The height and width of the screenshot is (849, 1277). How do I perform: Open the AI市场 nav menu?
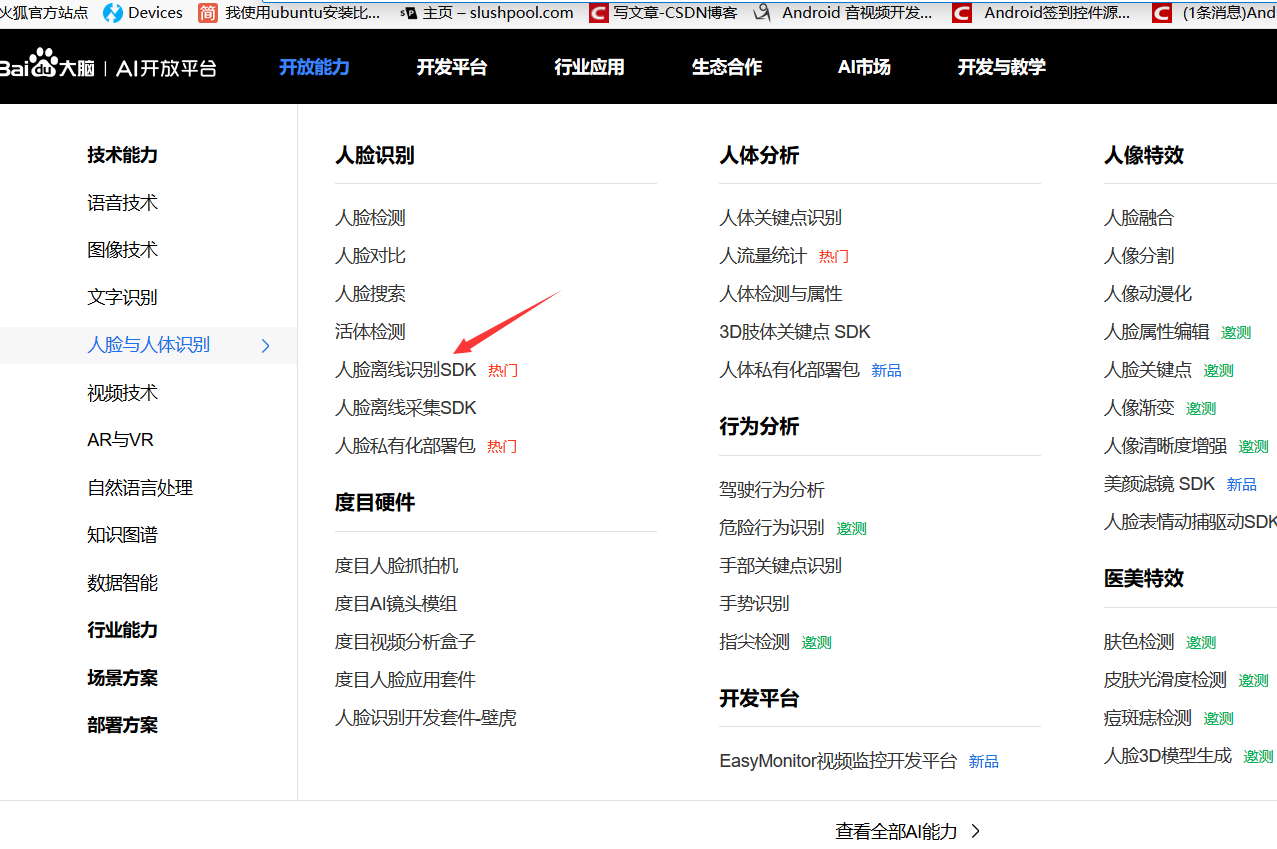click(864, 67)
